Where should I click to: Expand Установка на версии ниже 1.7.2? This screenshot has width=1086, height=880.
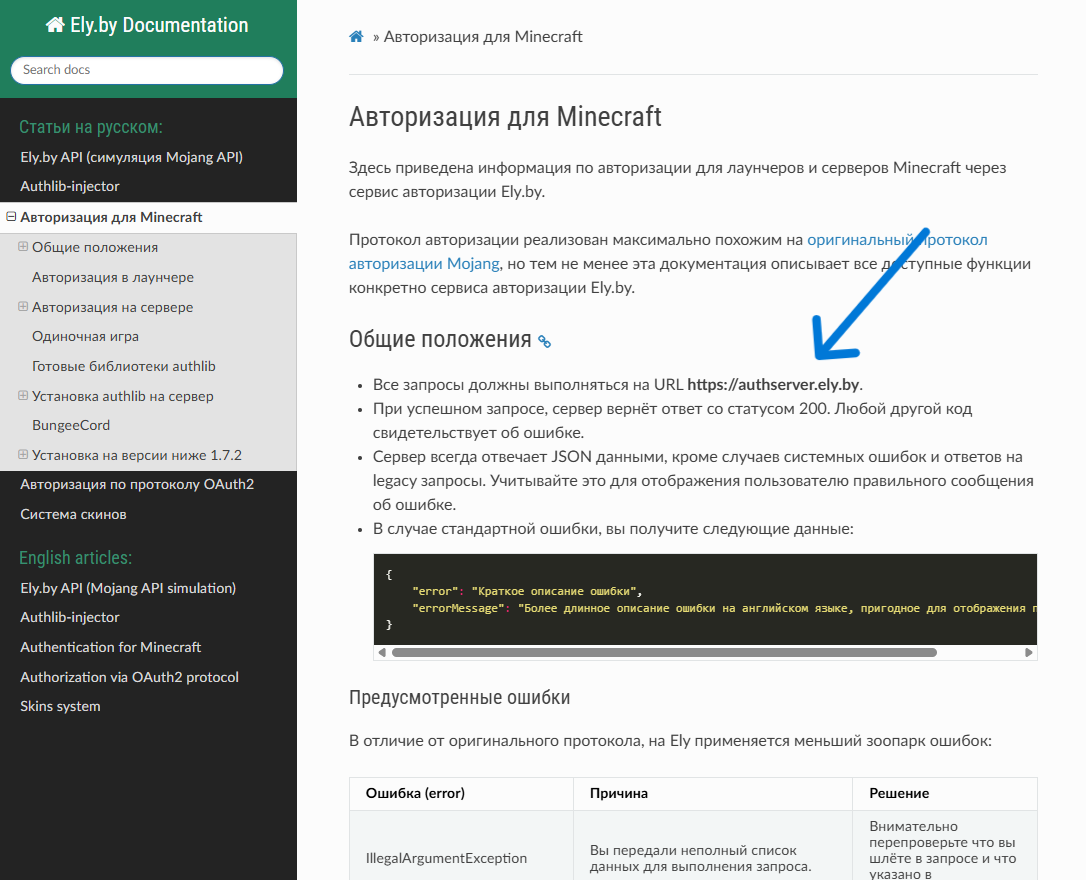pos(23,455)
